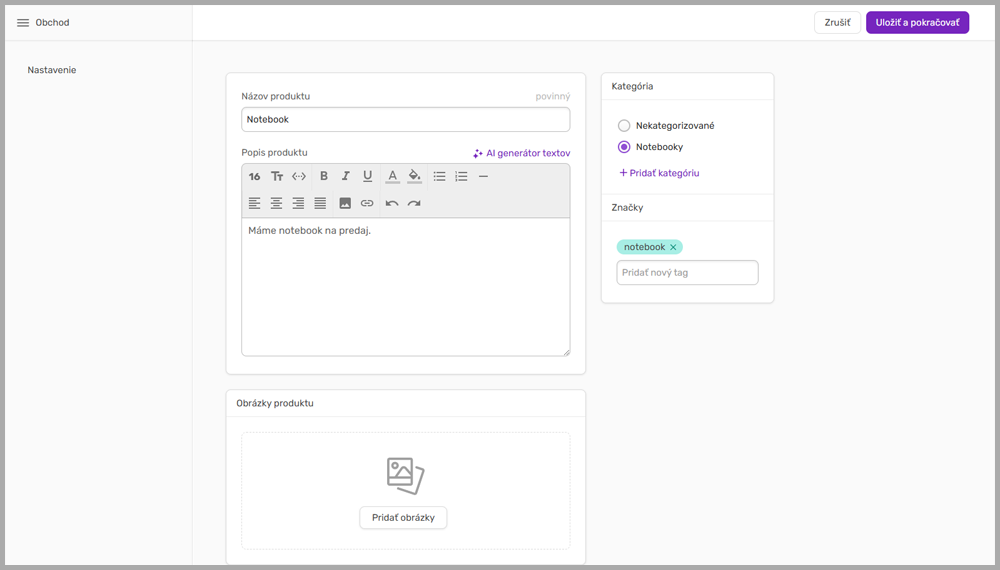Select the Nekategorizované radio button
The height and width of the screenshot is (570, 1000).
[624, 126]
